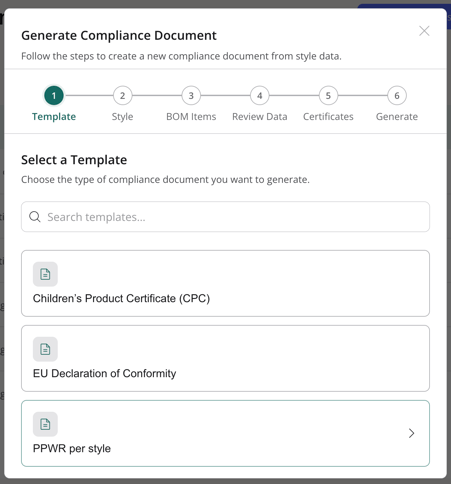This screenshot has width=451, height=484.
Task: Select step 1 Template circle
Action: tap(54, 96)
